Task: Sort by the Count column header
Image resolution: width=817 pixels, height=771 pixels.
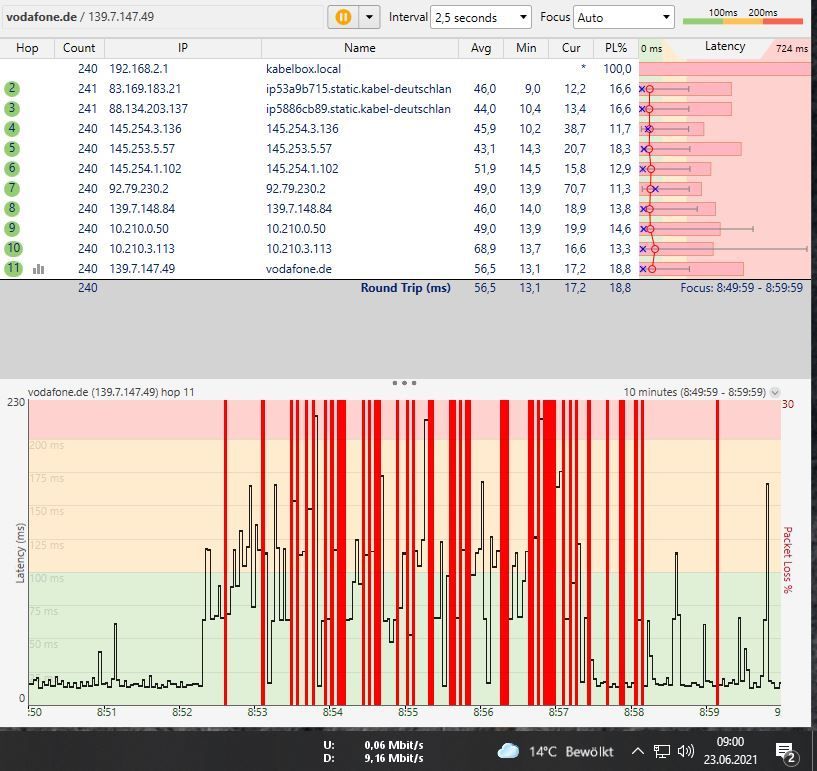Action: tap(79, 48)
